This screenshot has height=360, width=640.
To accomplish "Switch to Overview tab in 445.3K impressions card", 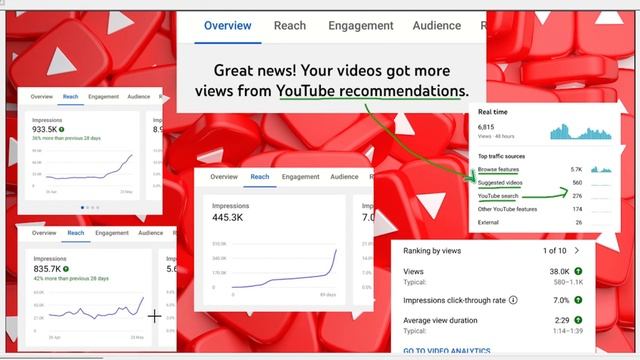I will coord(224,177).
